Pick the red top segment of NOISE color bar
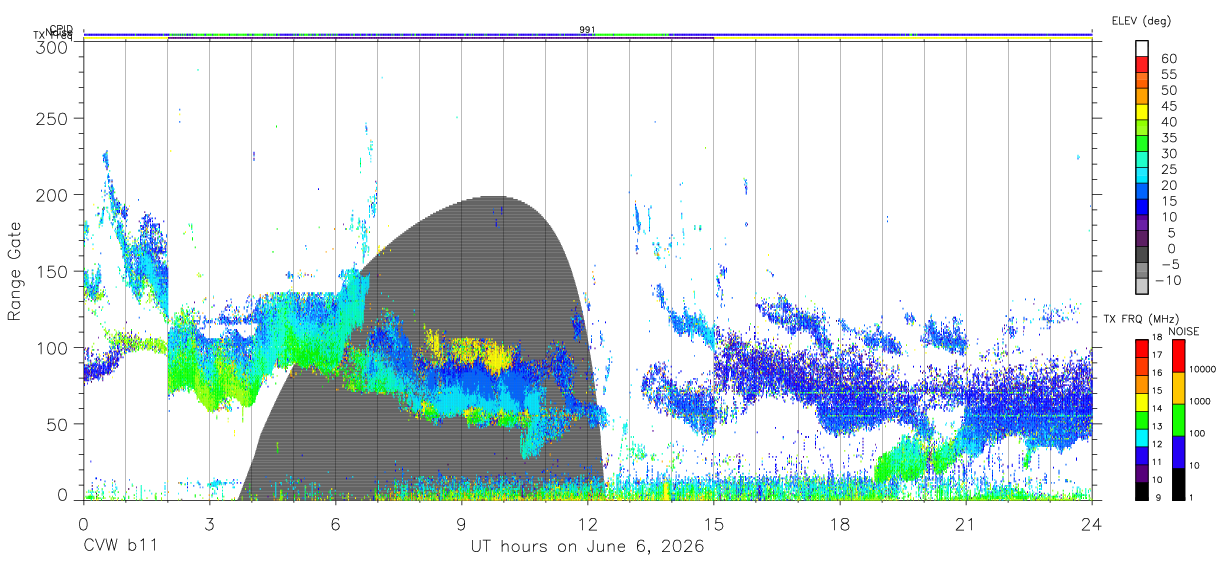The height and width of the screenshot is (567, 1228). (1177, 355)
